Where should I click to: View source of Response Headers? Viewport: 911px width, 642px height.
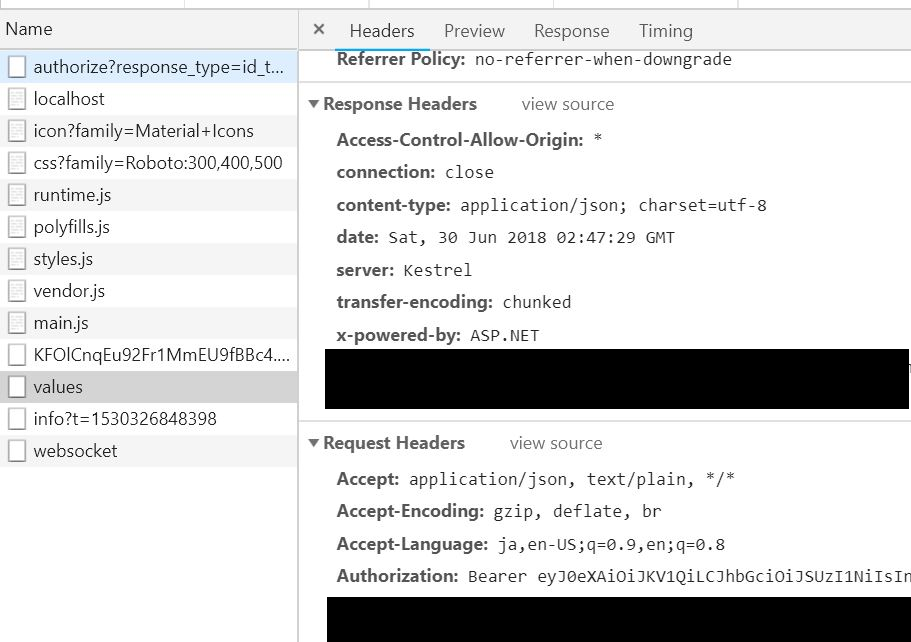coord(568,104)
